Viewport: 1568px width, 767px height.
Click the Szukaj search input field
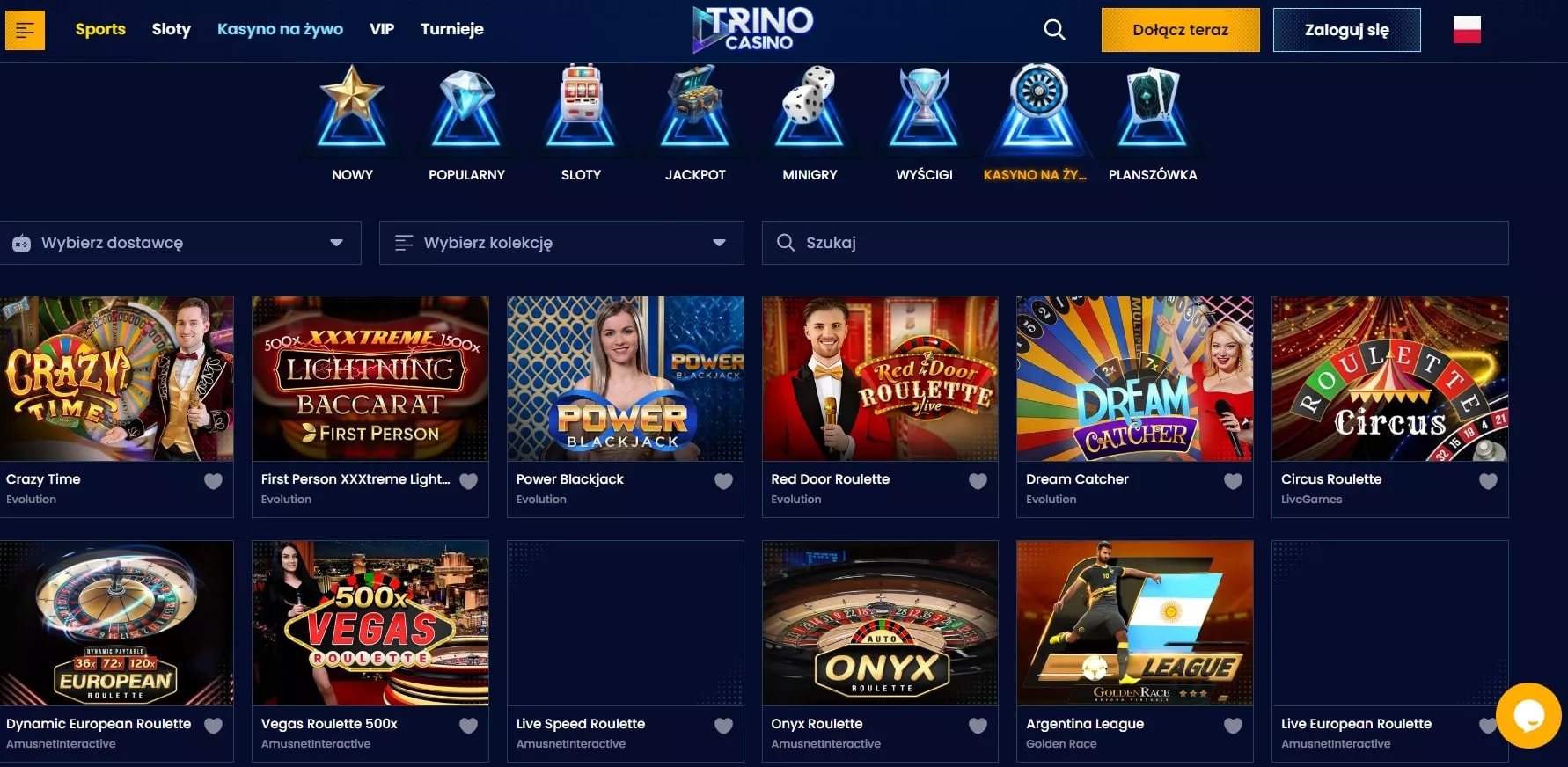[x=1135, y=243]
